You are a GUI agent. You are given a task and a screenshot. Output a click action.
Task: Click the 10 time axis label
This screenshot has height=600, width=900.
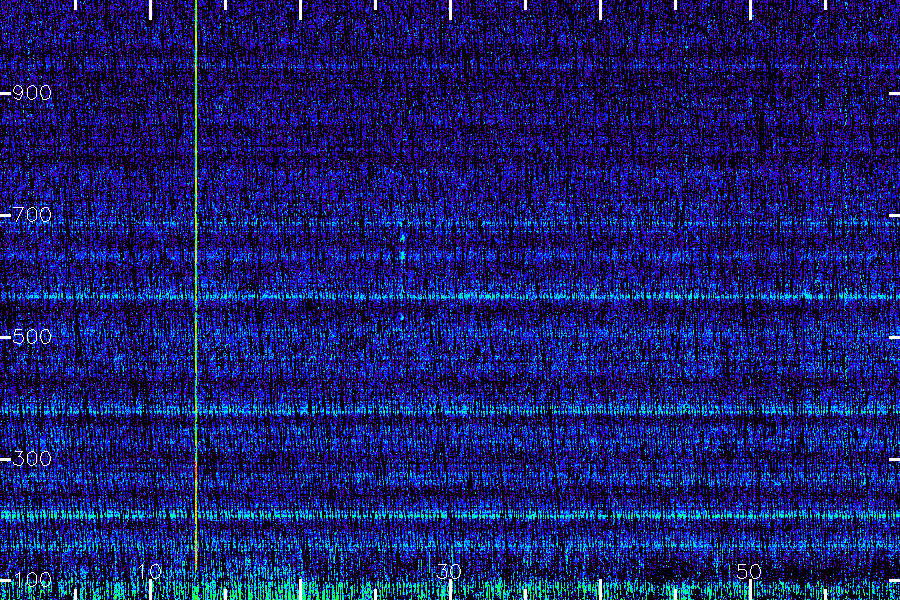click(x=150, y=571)
